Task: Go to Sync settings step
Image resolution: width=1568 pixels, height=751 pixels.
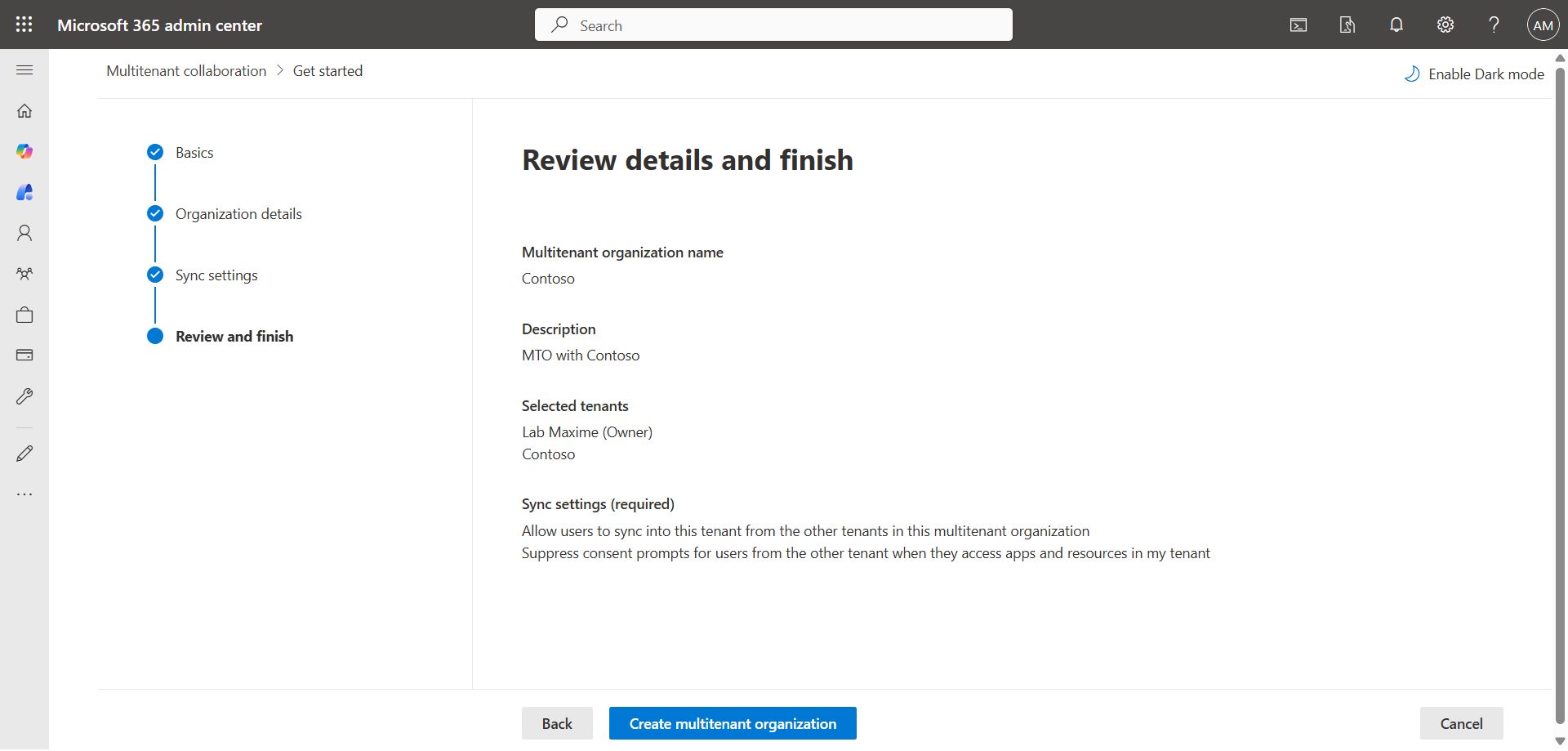Action: point(216,275)
